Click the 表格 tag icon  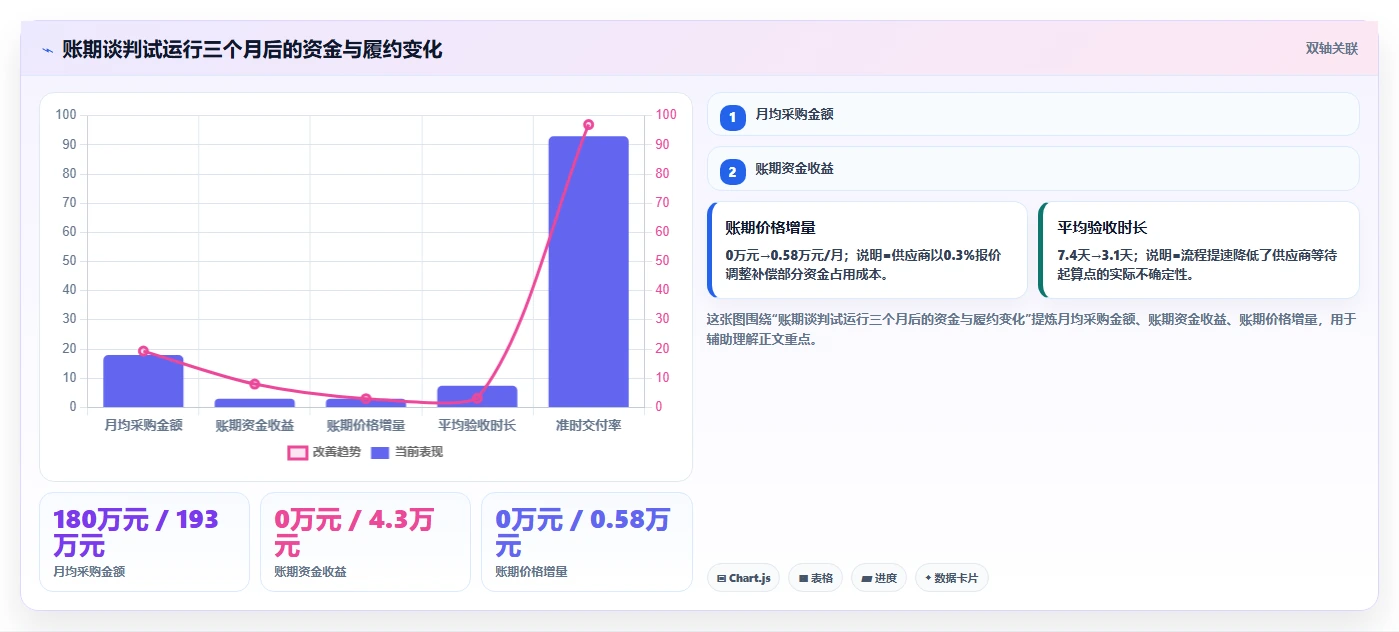tap(803, 578)
